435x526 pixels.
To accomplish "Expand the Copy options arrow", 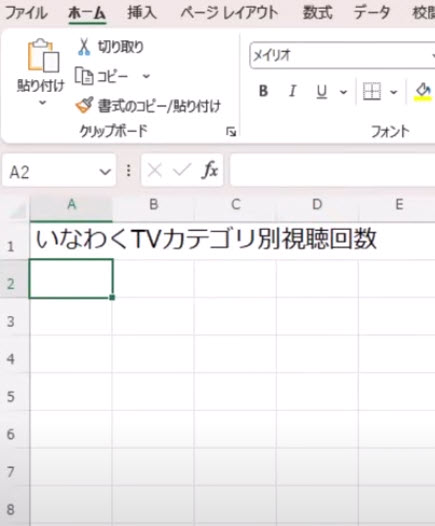I will [146, 76].
